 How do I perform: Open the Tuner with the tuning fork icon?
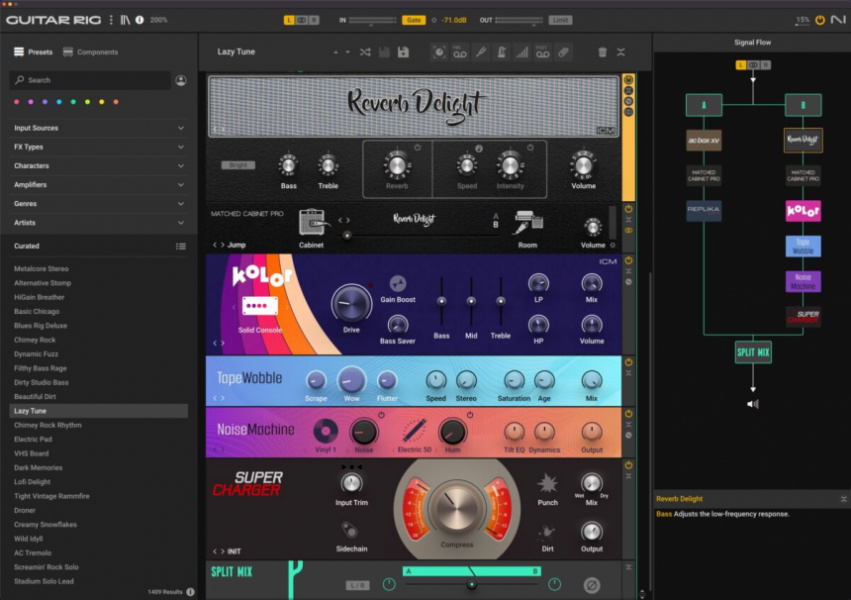click(481, 51)
